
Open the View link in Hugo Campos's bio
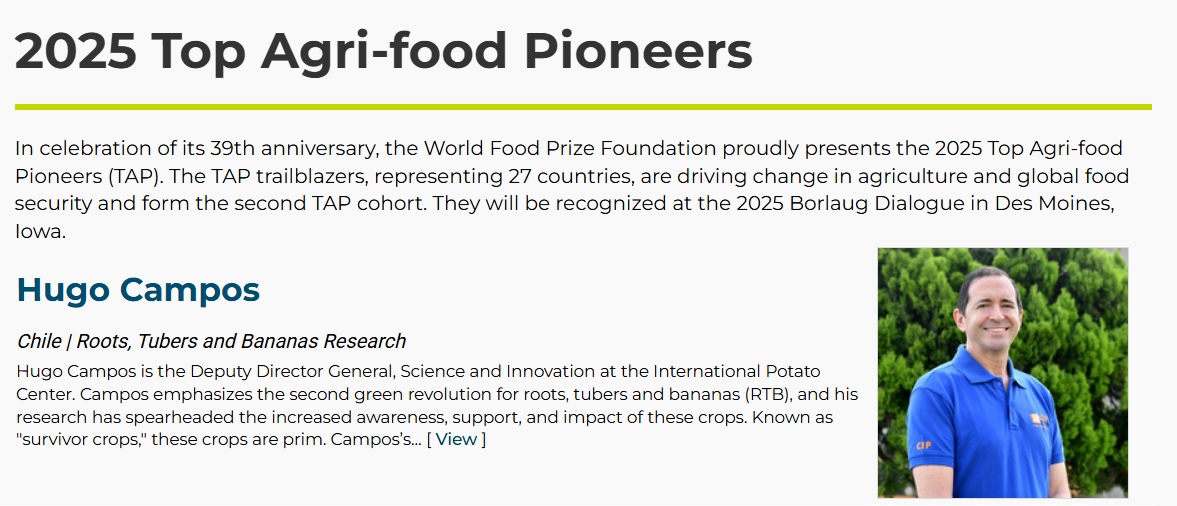pyautogui.click(x=456, y=439)
